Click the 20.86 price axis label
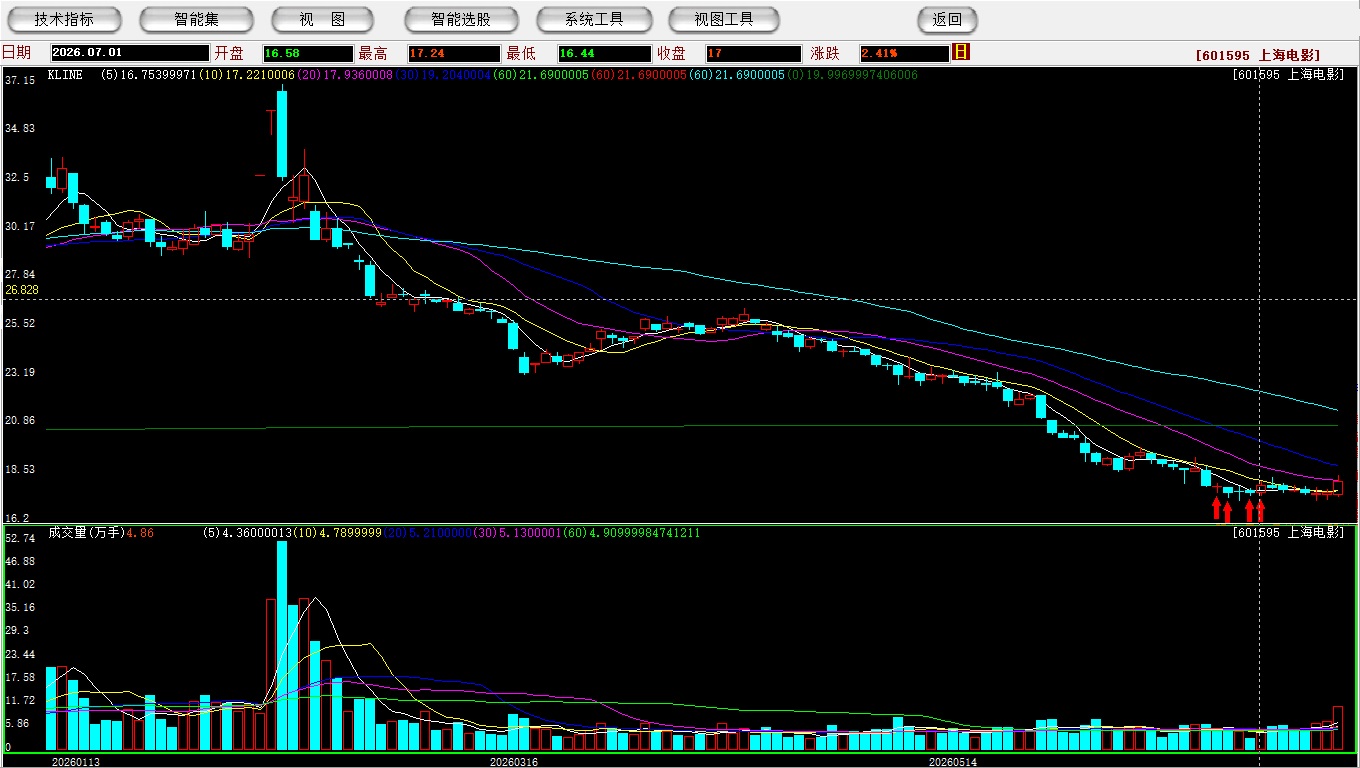 20,420
